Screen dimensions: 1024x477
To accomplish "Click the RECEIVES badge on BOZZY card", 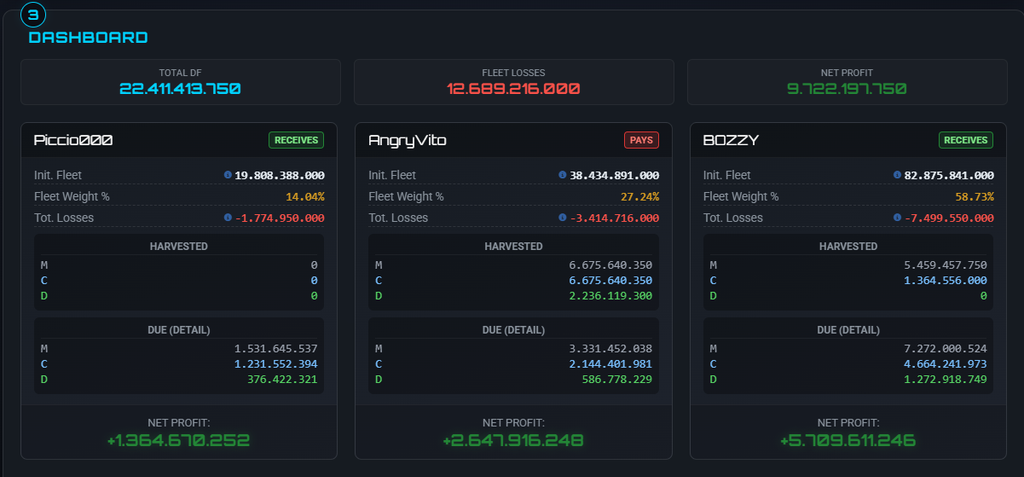I will point(966,140).
